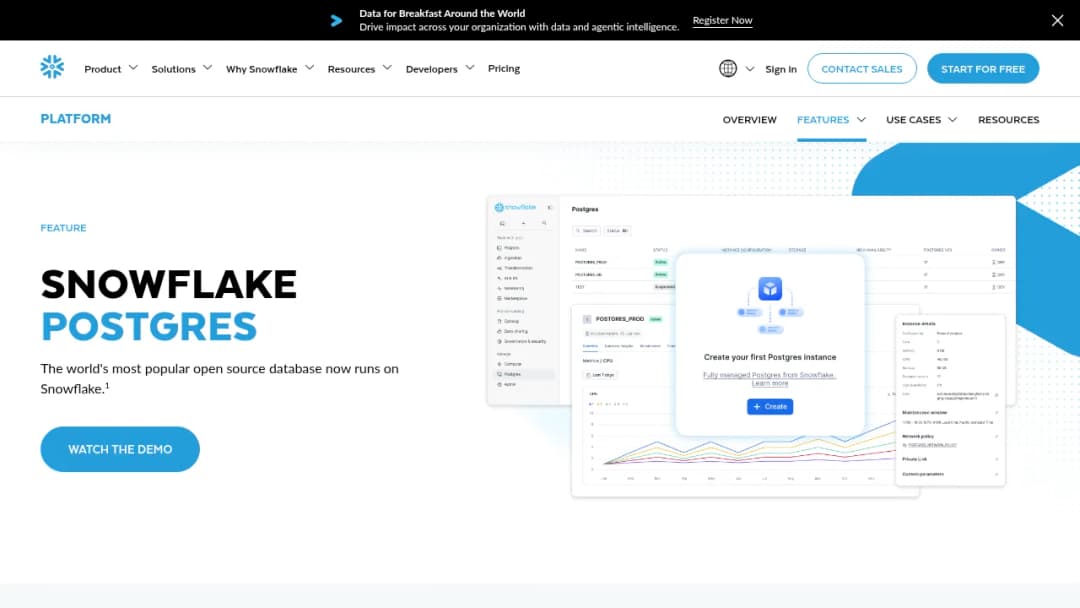The width and height of the screenshot is (1080, 608).
Task: Click the SNOWFLAKE POSTGRES heading
Action: tap(169, 305)
